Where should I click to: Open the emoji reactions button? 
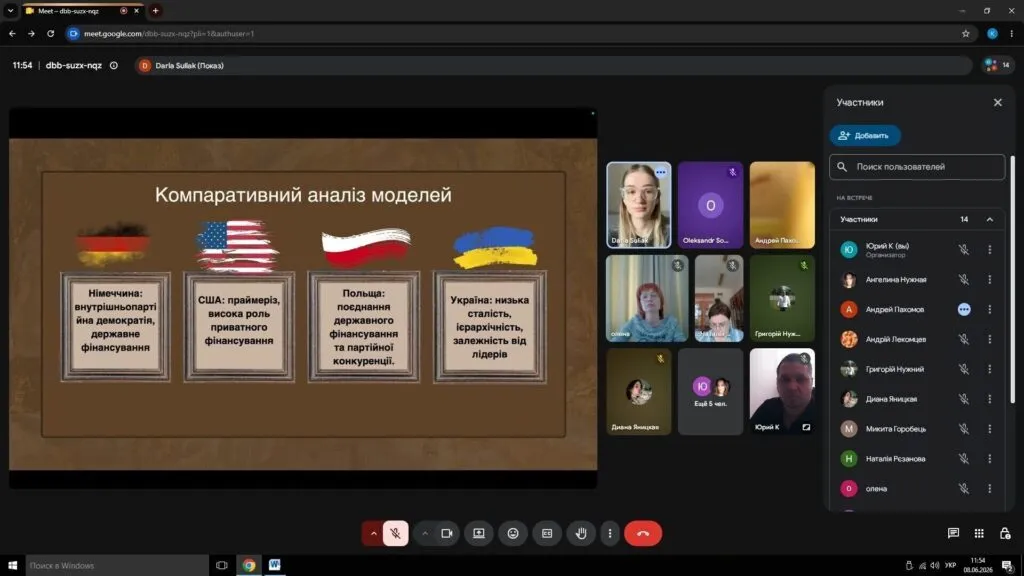point(513,534)
